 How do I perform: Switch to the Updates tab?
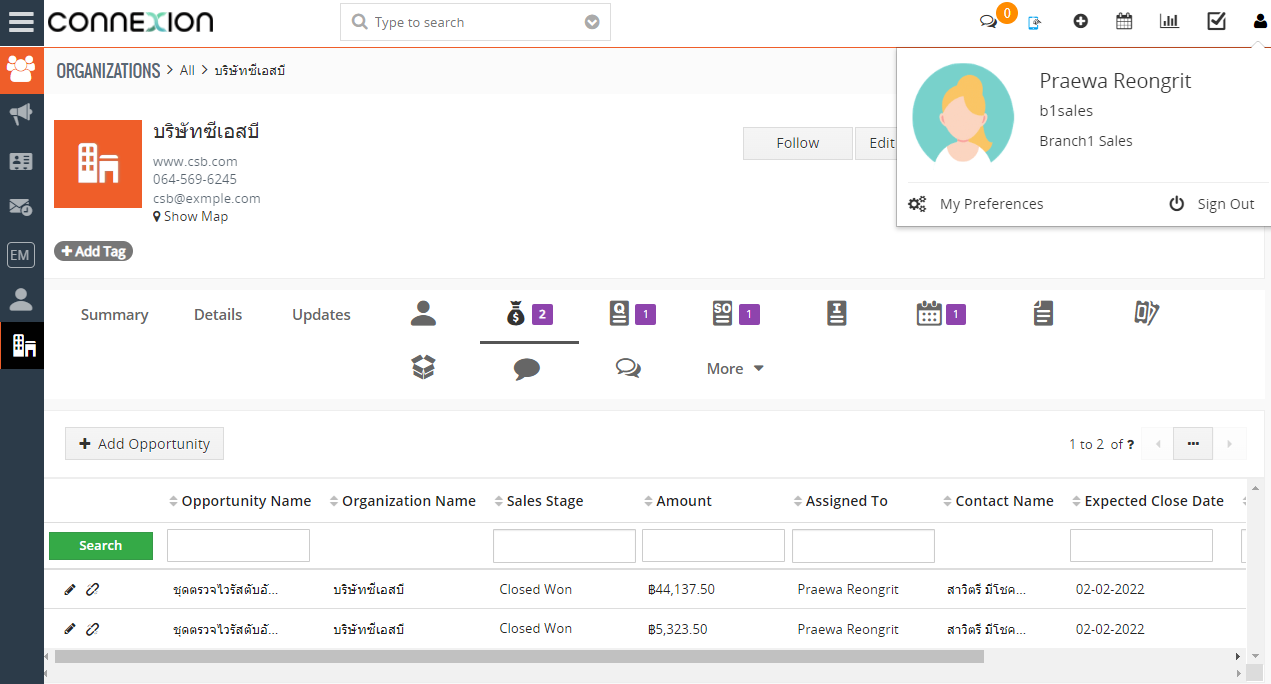point(321,315)
